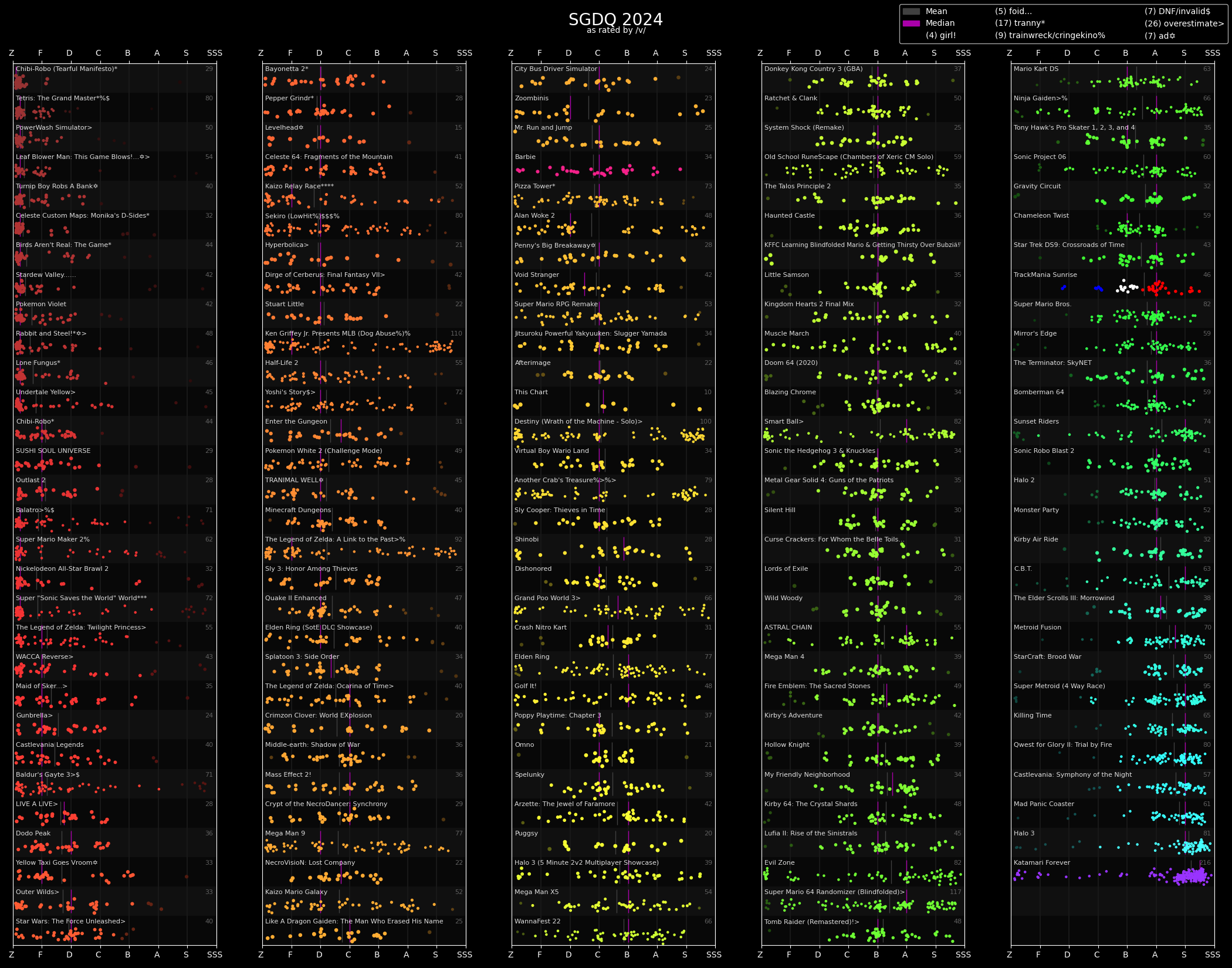
Task: Click the Bomberman 64 row label
Action: tap(1039, 392)
